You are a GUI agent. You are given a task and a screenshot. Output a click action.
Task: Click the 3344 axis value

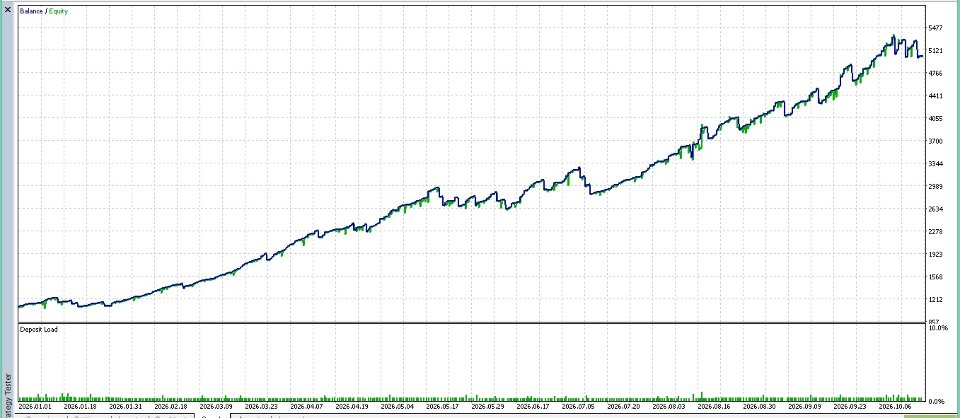pos(936,164)
